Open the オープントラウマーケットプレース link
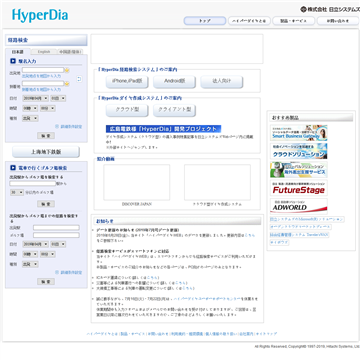The width and height of the screenshot is (360, 360). point(300,227)
